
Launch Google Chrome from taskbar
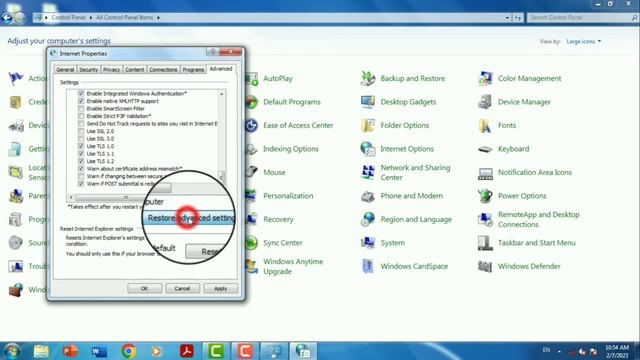[129, 351]
